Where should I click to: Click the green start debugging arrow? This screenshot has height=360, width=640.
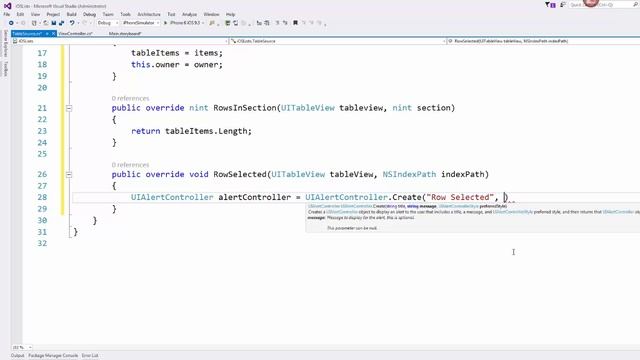coord(165,23)
